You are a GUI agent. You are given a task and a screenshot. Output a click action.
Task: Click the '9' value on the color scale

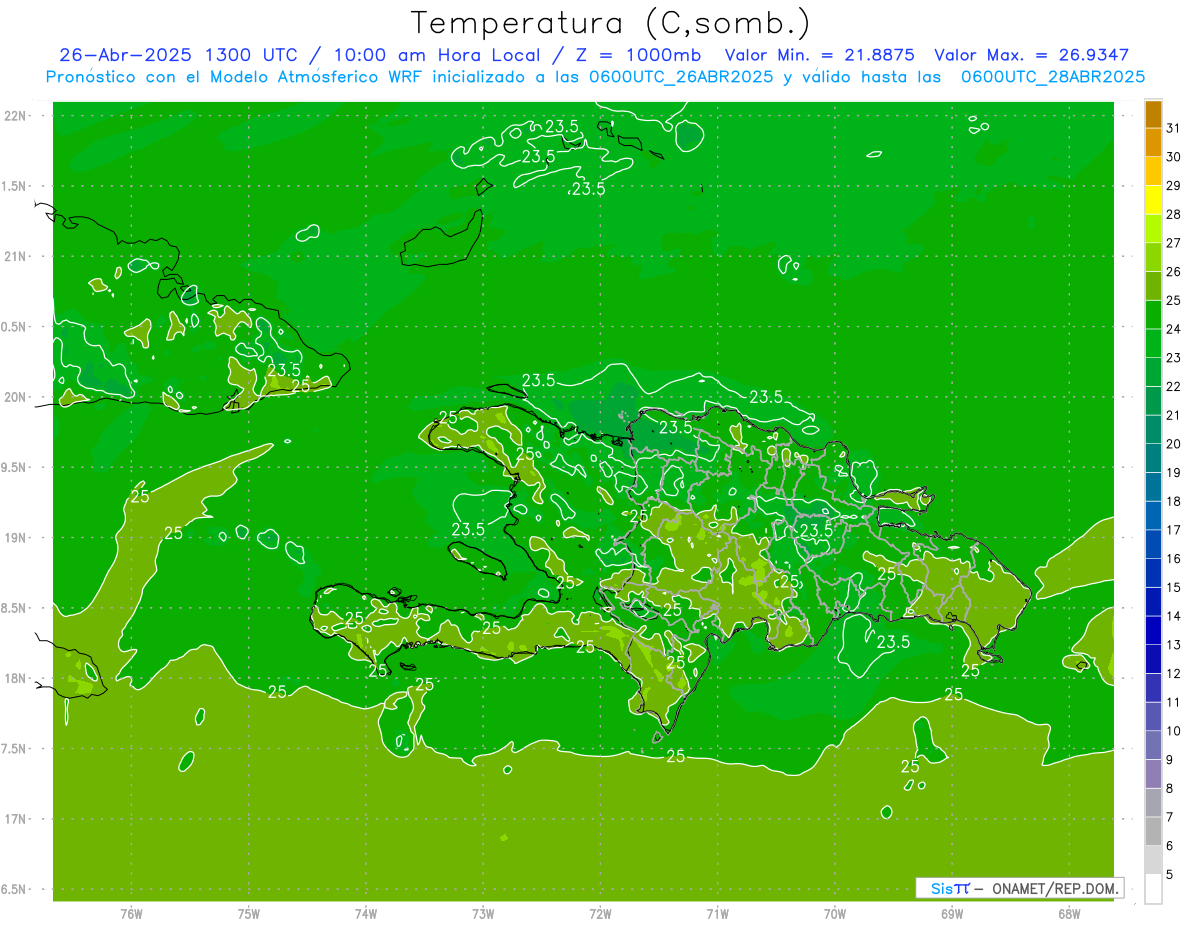[x=1169, y=760]
